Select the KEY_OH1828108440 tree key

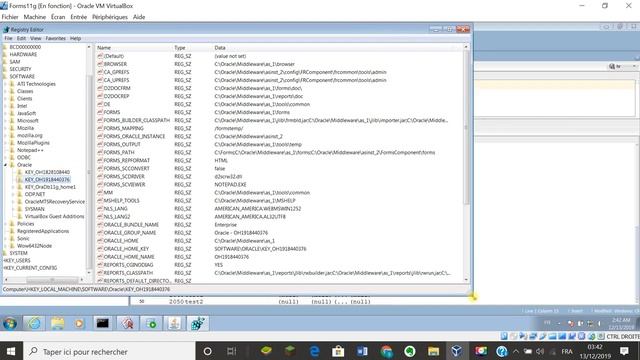(47, 172)
